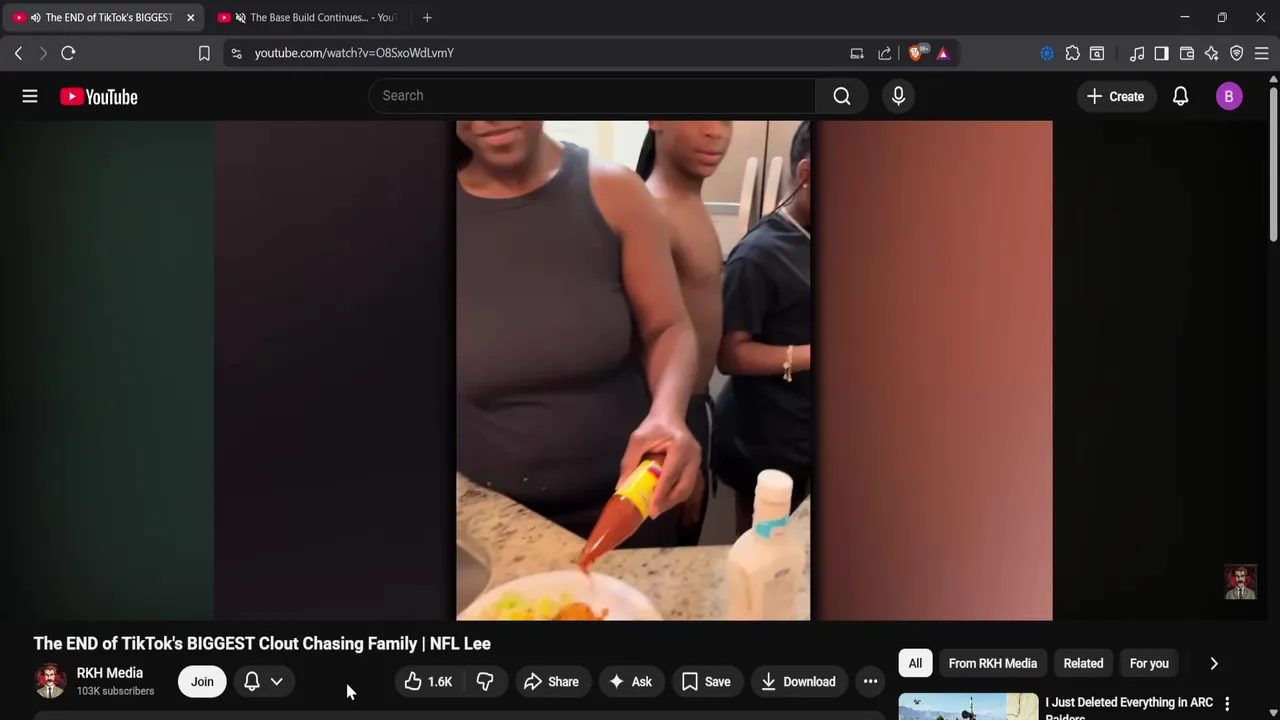Viewport: 1280px width, 720px height.
Task: Click into the YouTube search field
Action: click(x=592, y=96)
